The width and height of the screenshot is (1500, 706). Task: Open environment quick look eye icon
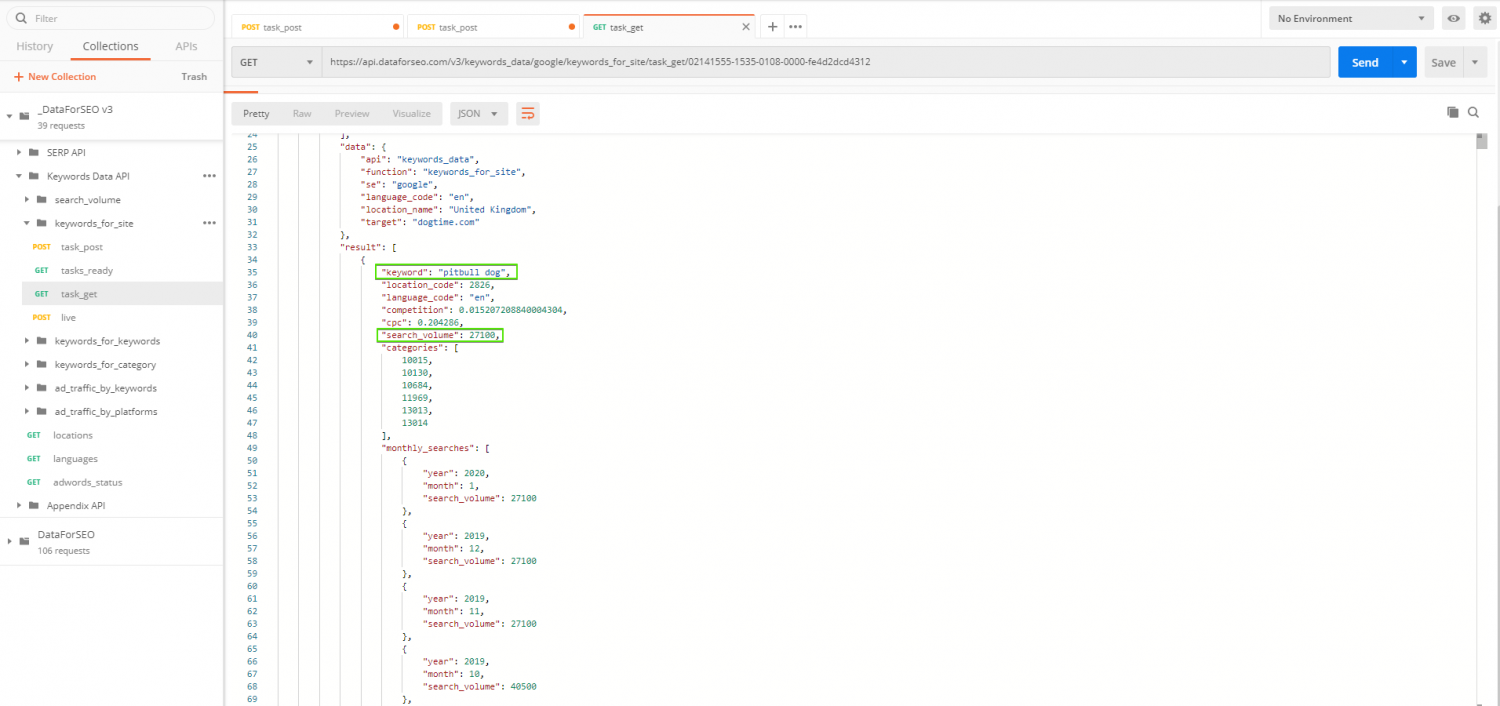pyautogui.click(x=1453, y=17)
